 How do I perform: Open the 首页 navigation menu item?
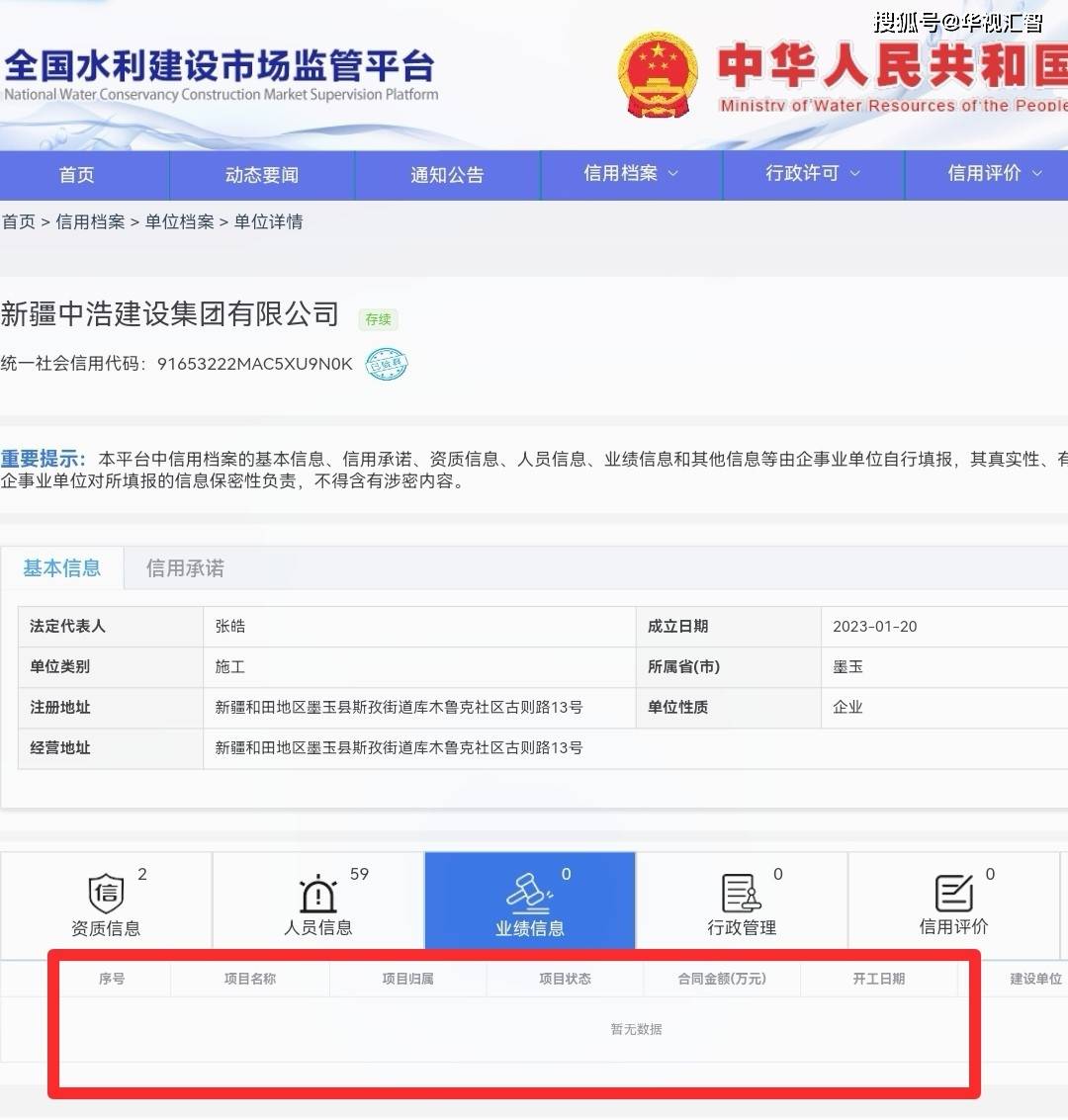tap(77, 175)
